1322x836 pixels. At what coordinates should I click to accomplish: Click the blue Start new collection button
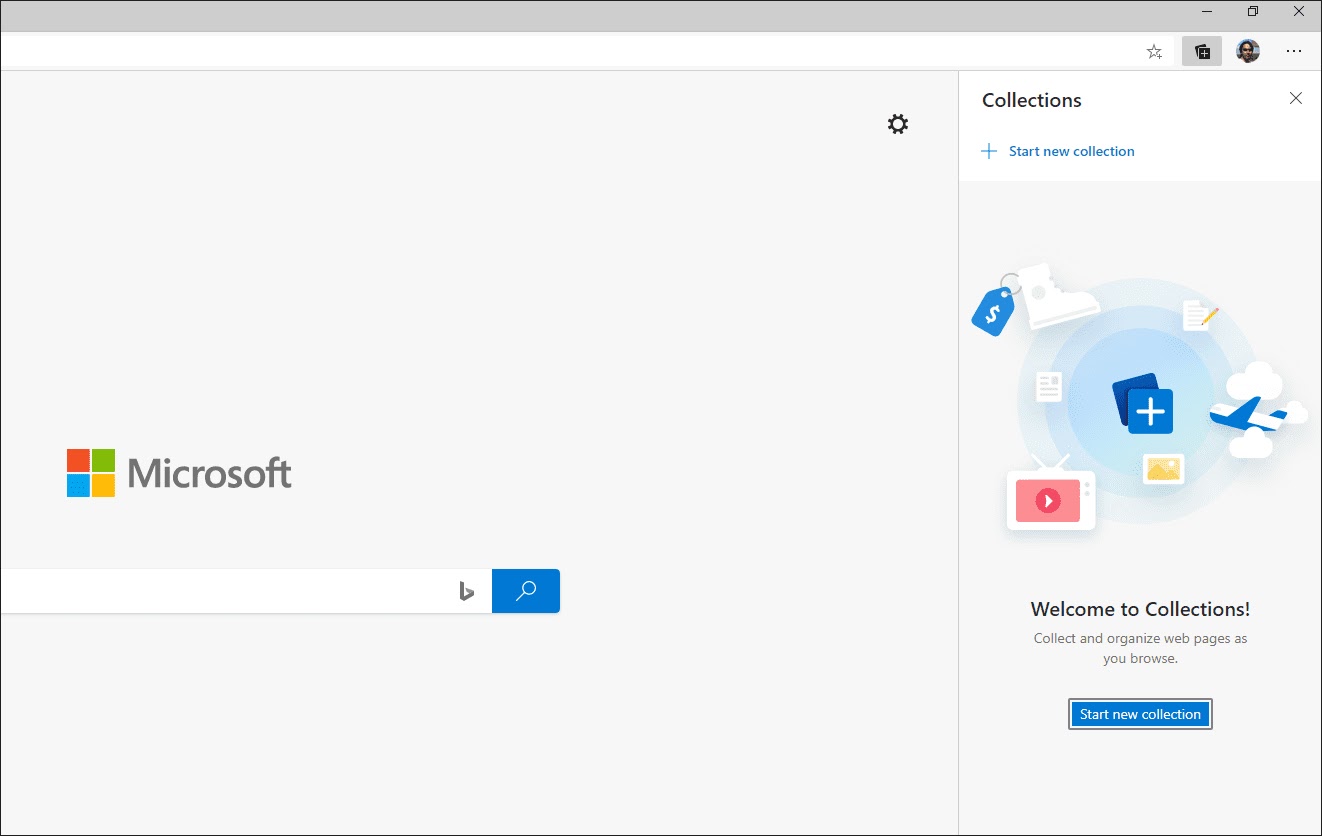point(1140,714)
